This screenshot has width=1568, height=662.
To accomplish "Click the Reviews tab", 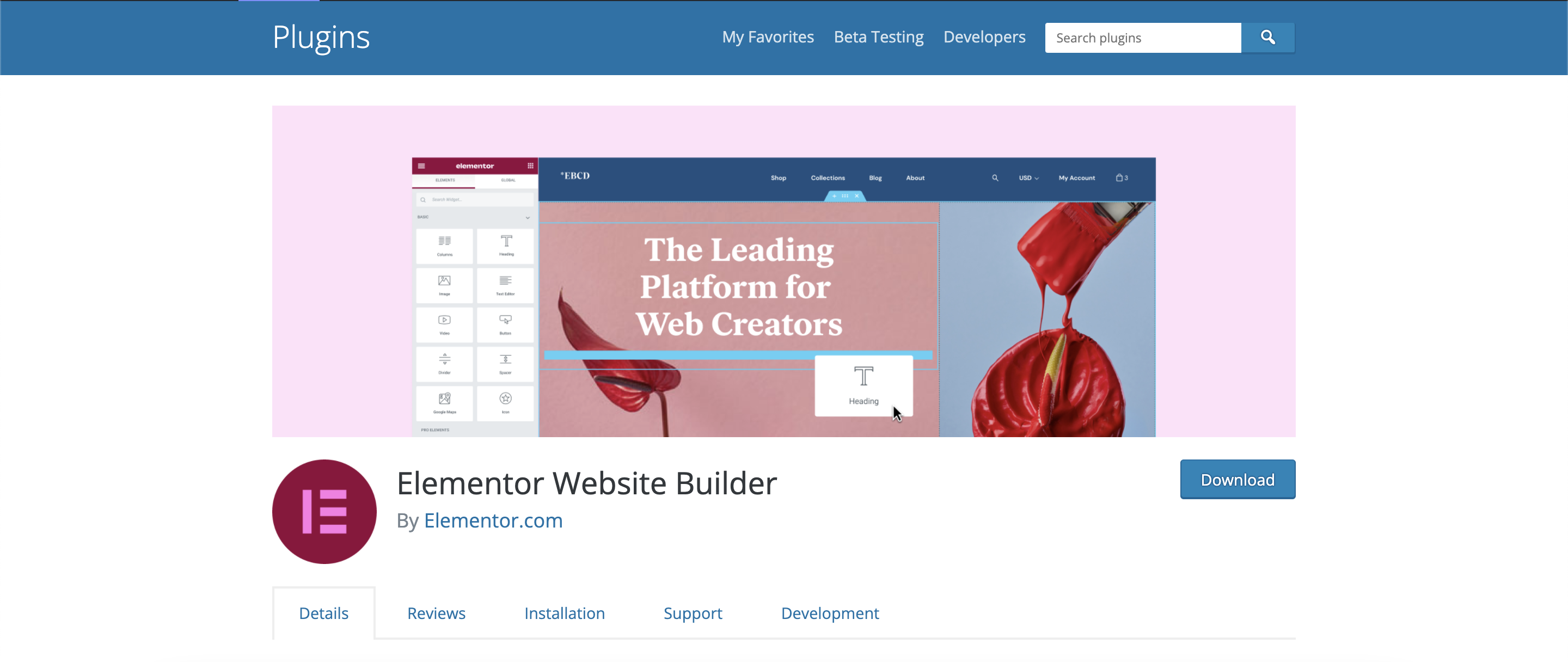I will tap(436, 613).
